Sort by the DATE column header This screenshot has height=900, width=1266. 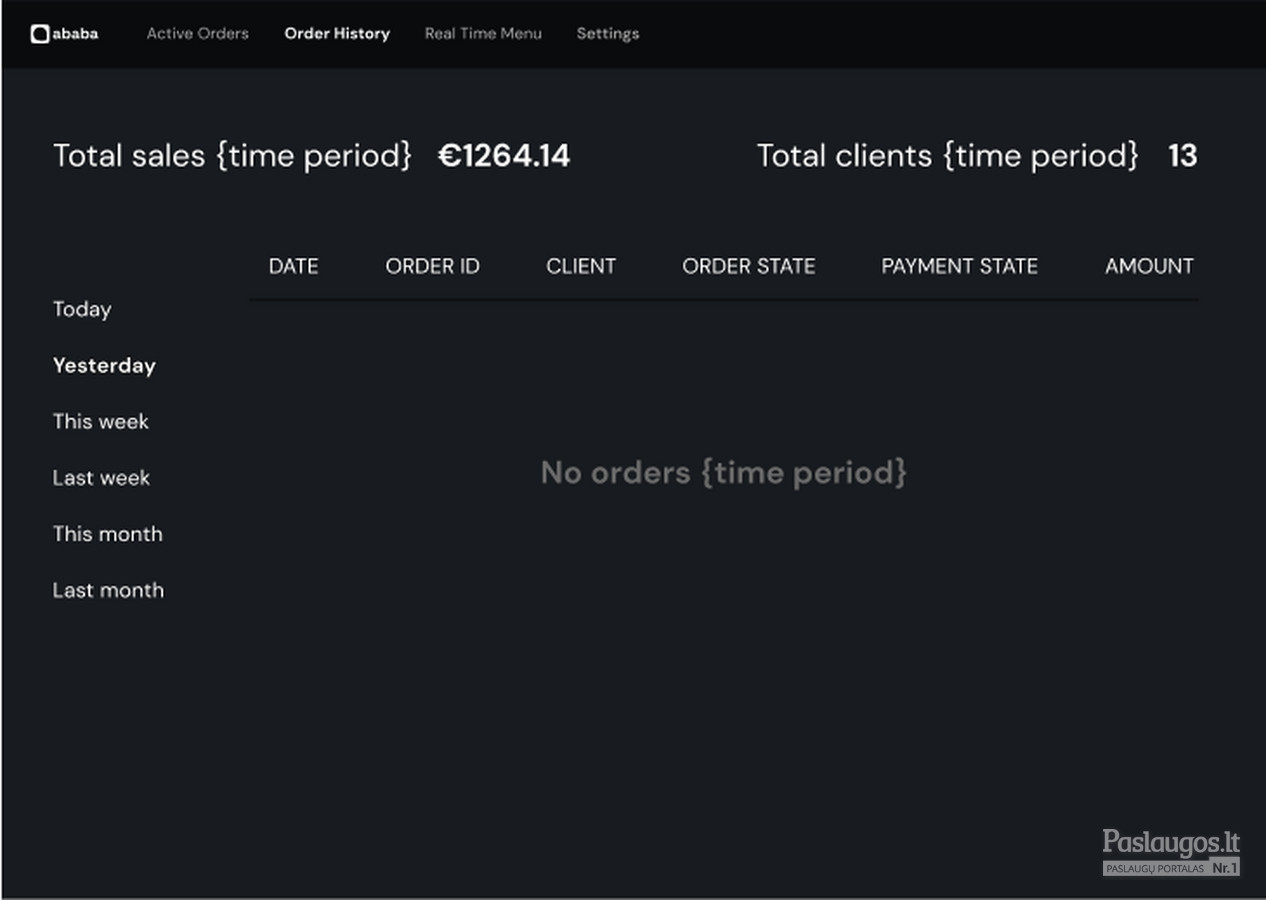pyautogui.click(x=294, y=266)
